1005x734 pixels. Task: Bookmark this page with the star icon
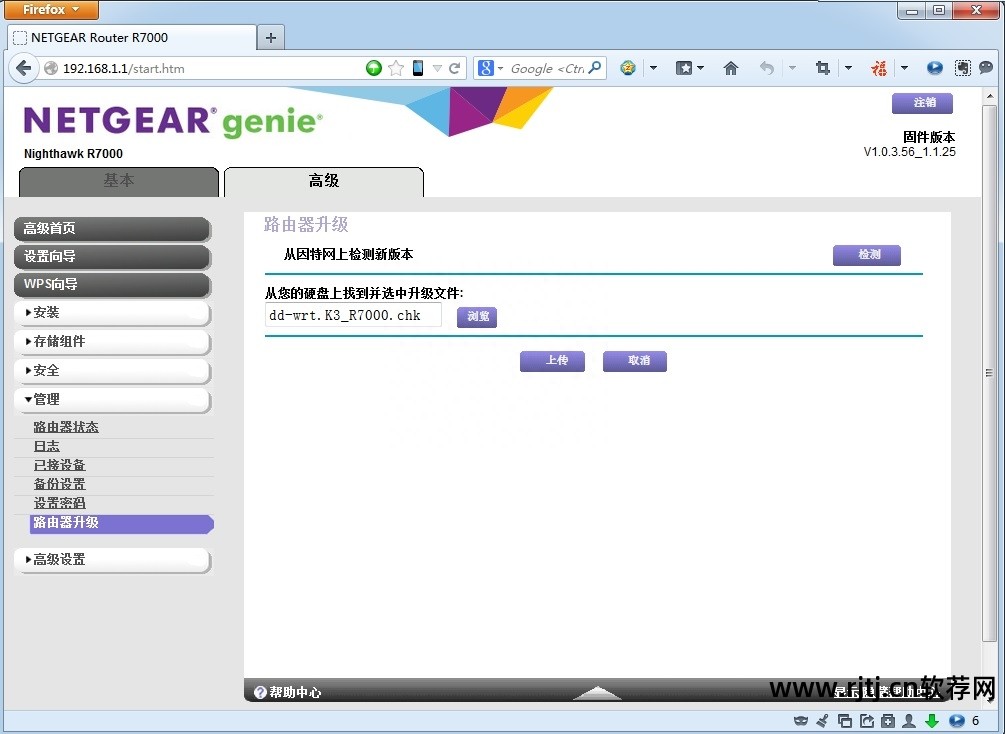point(396,68)
